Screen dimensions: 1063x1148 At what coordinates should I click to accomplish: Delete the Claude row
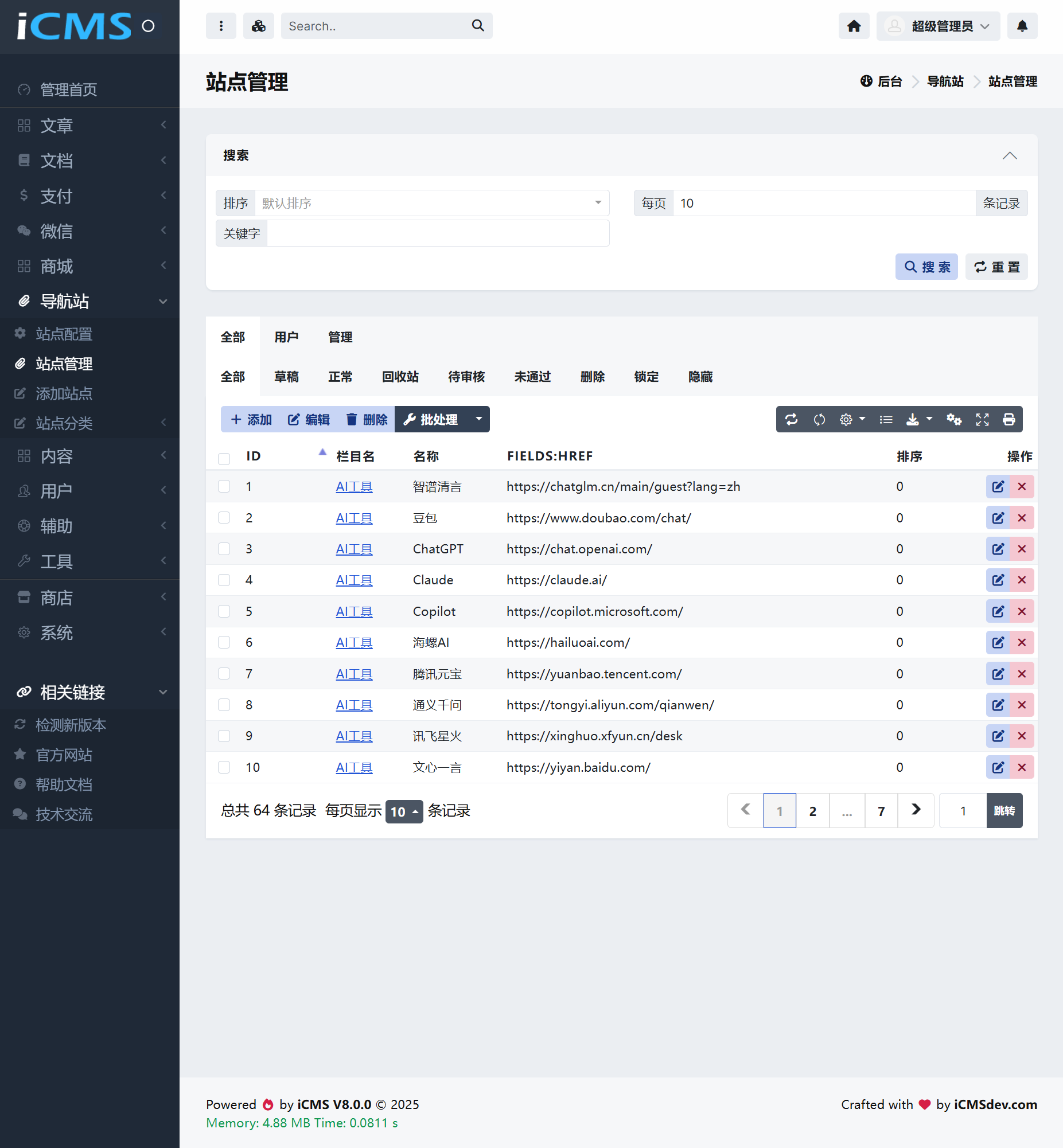[x=1022, y=580]
